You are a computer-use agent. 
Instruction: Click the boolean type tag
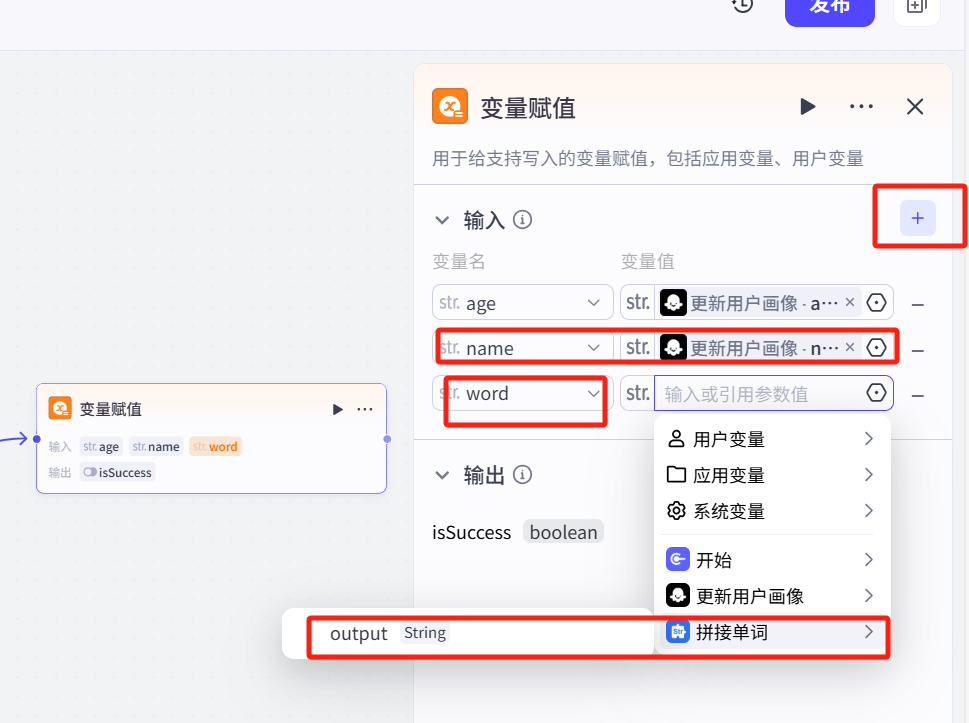563,532
